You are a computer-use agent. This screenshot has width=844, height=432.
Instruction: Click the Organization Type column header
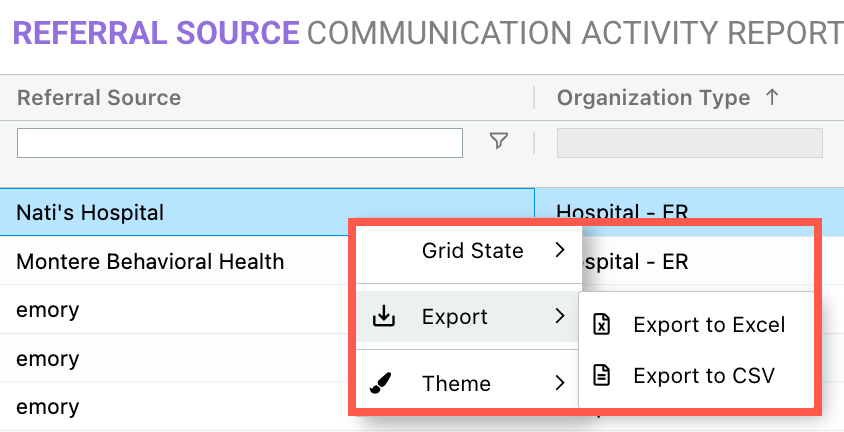coord(653,97)
